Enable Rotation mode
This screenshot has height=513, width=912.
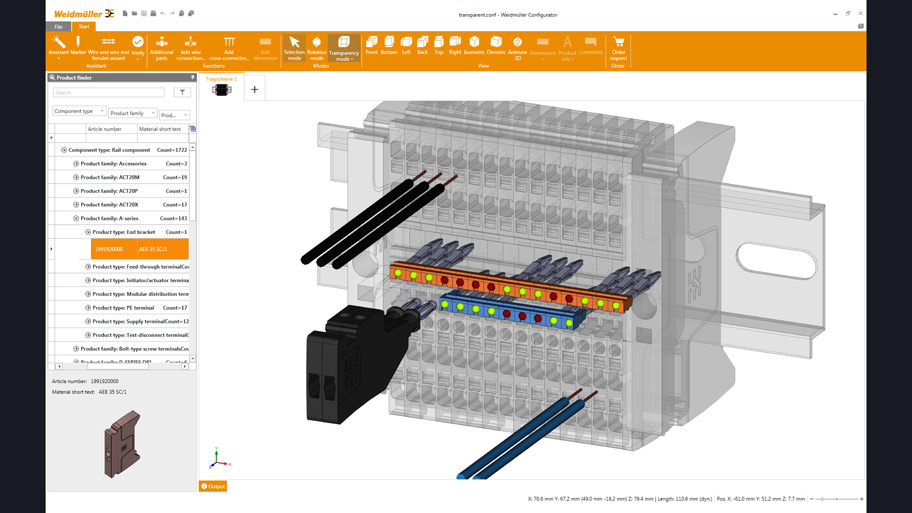316,47
